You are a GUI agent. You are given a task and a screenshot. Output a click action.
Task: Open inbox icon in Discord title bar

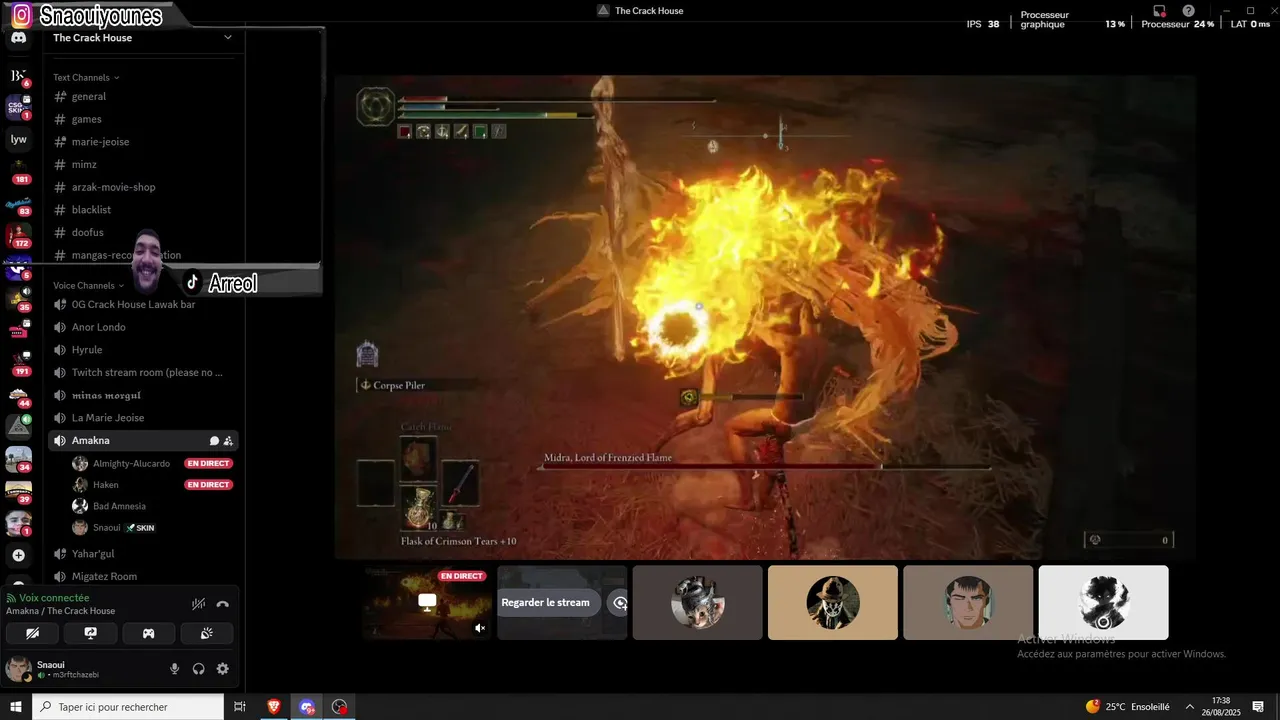(x=1160, y=11)
